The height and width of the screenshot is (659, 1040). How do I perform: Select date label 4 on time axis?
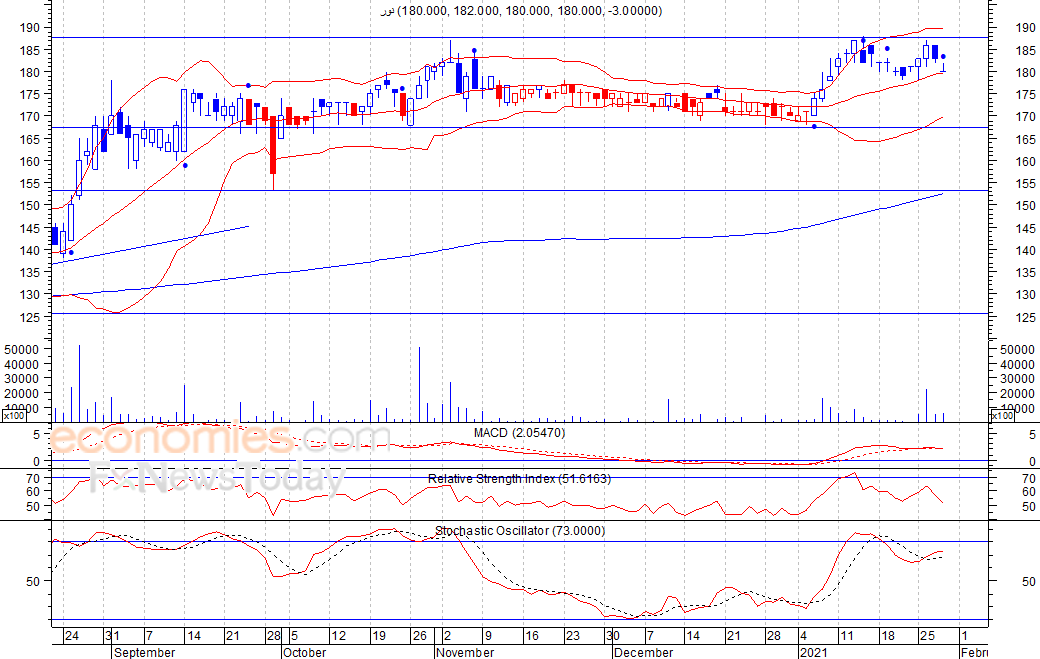(x=803, y=636)
